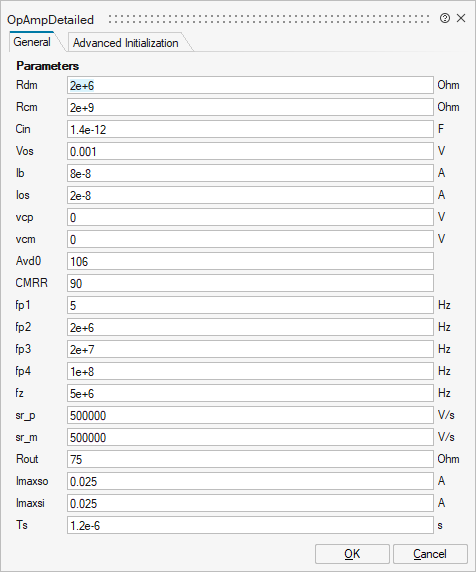
Task: Switch to the Advanced Initialization tab
Action: [125, 43]
